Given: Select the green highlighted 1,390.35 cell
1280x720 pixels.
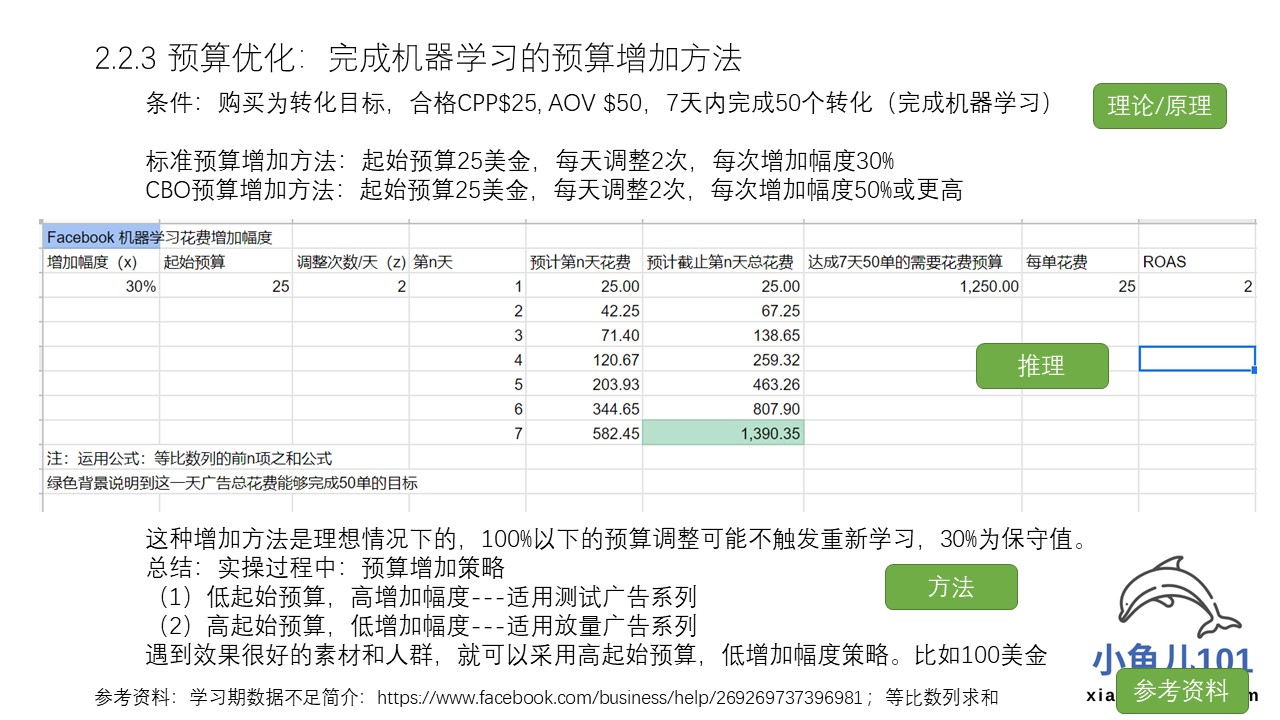Looking at the screenshot, I should [x=723, y=433].
